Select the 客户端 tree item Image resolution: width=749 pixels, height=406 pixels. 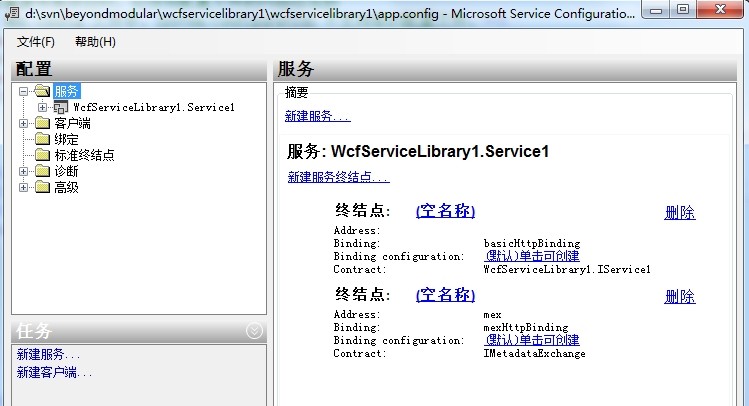click(73, 123)
